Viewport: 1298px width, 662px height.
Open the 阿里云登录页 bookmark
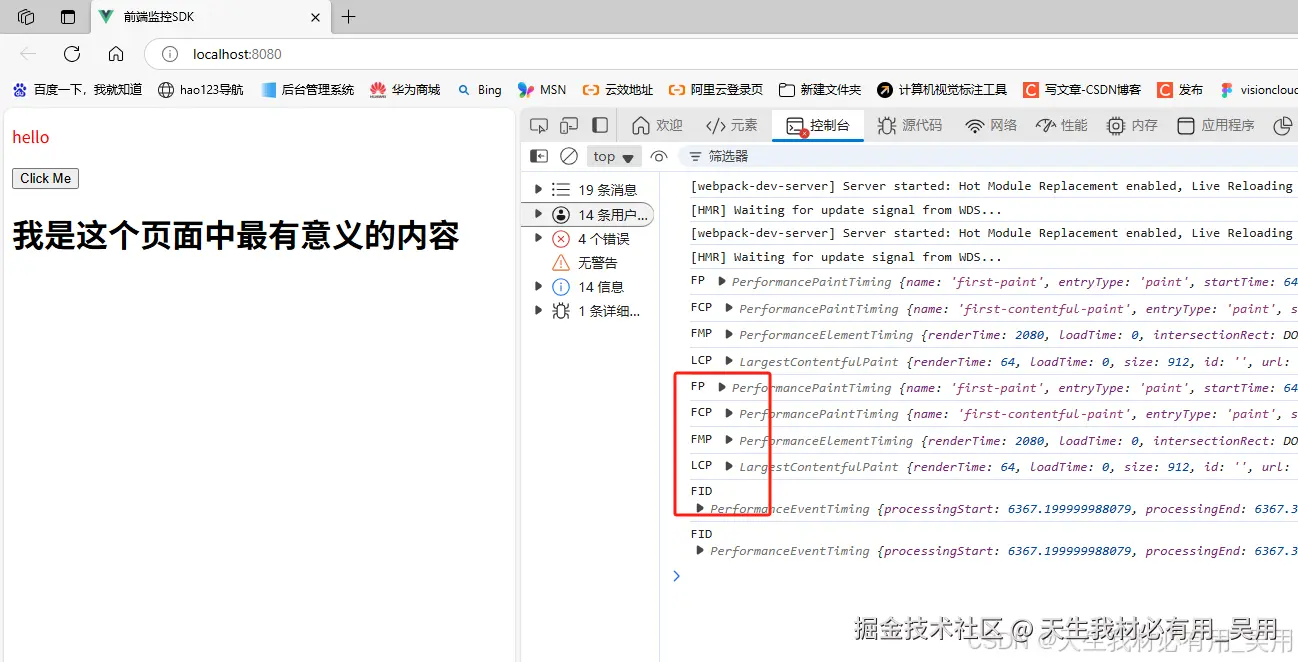click(716, 90)
